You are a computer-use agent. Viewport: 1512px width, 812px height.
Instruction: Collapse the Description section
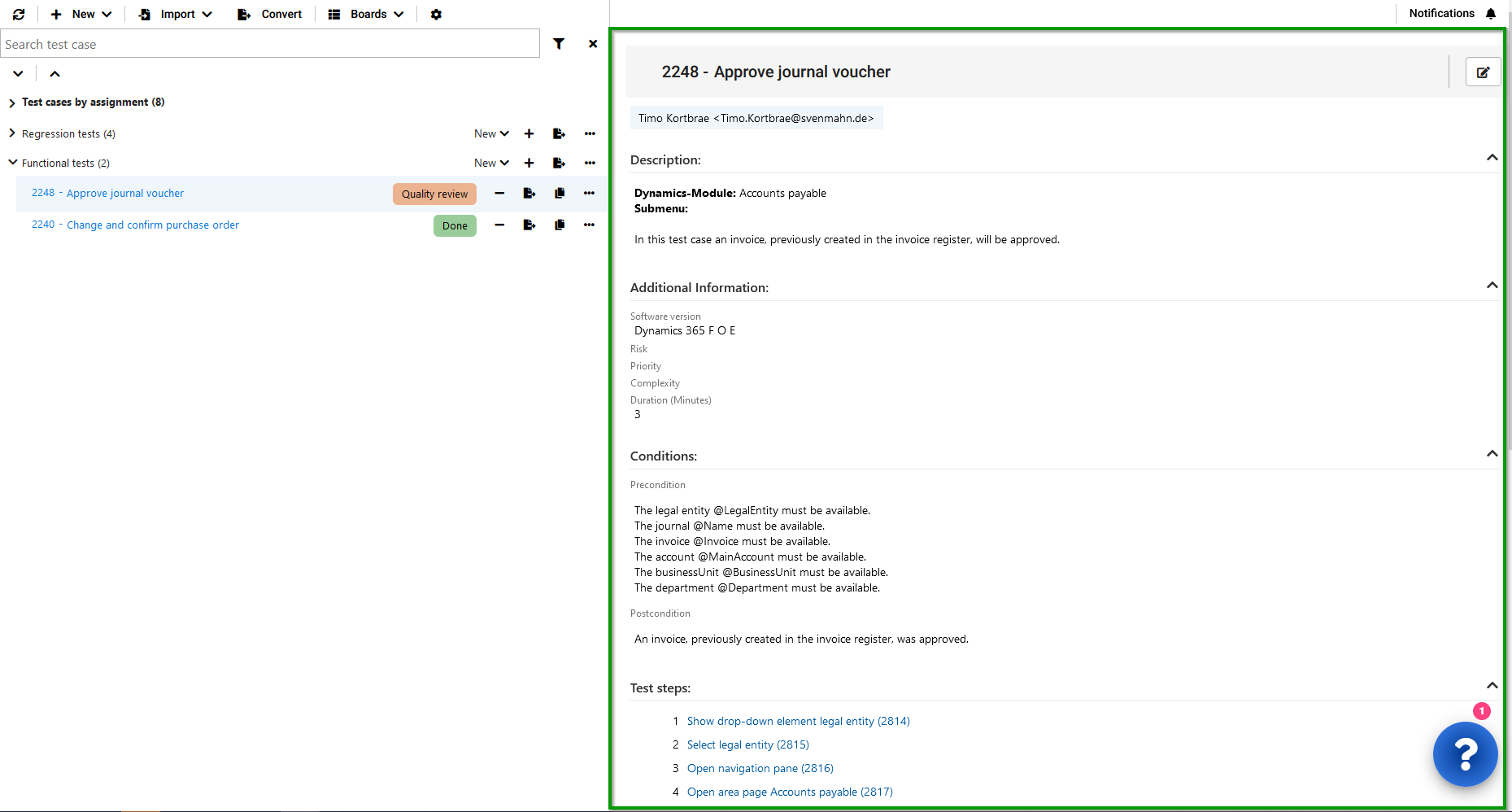click(1492, 158)
